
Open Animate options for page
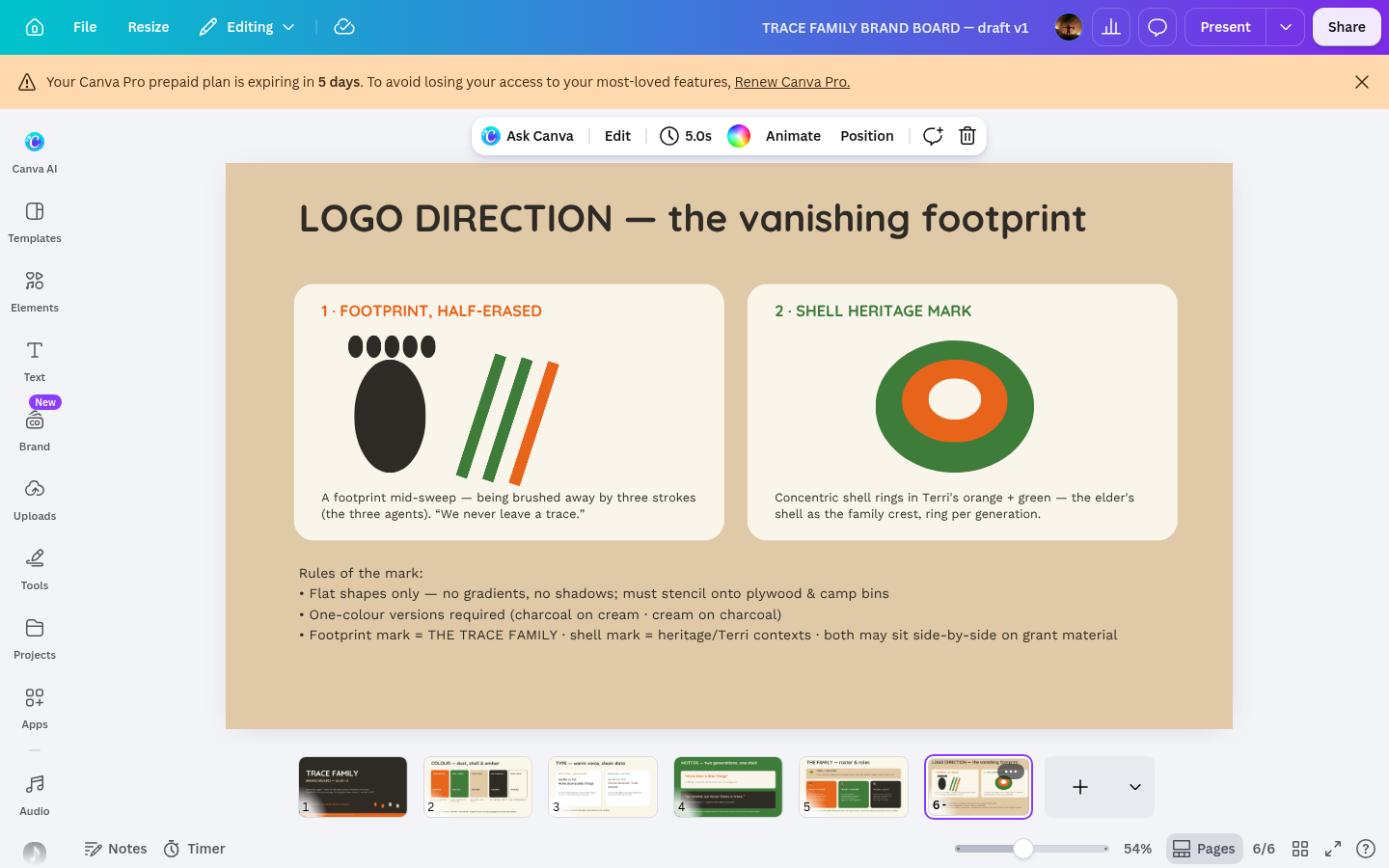793,136
